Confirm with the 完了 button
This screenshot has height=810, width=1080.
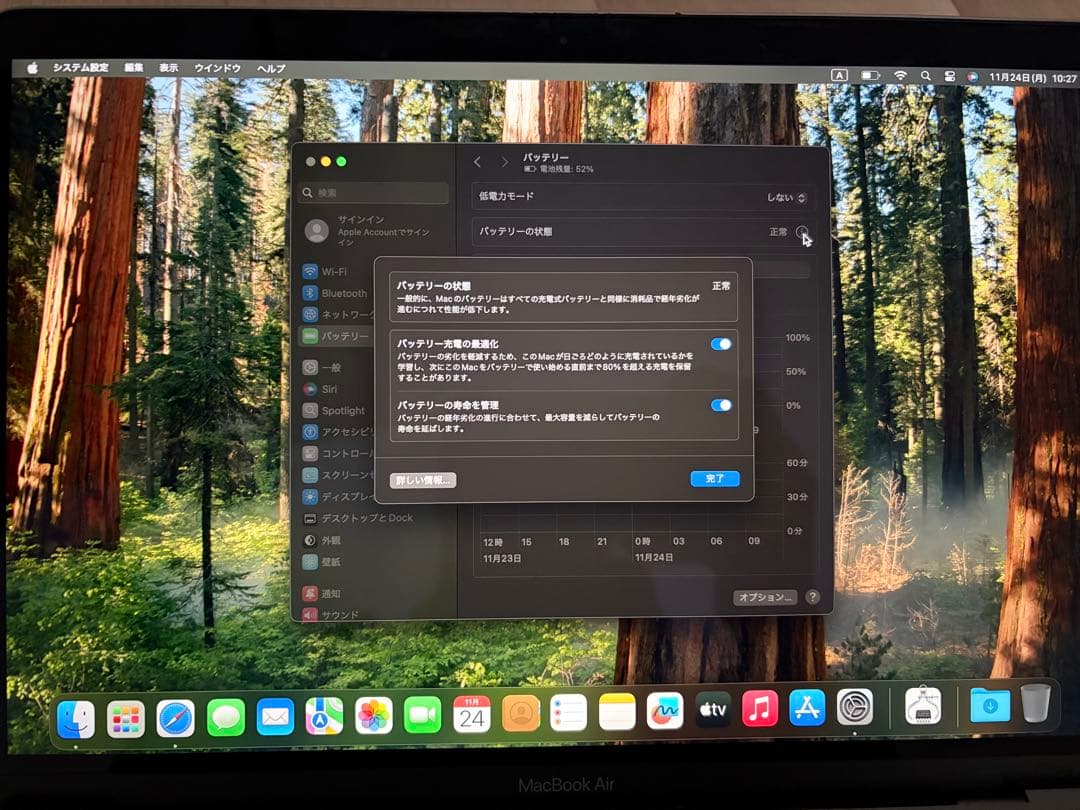(714, 479)
